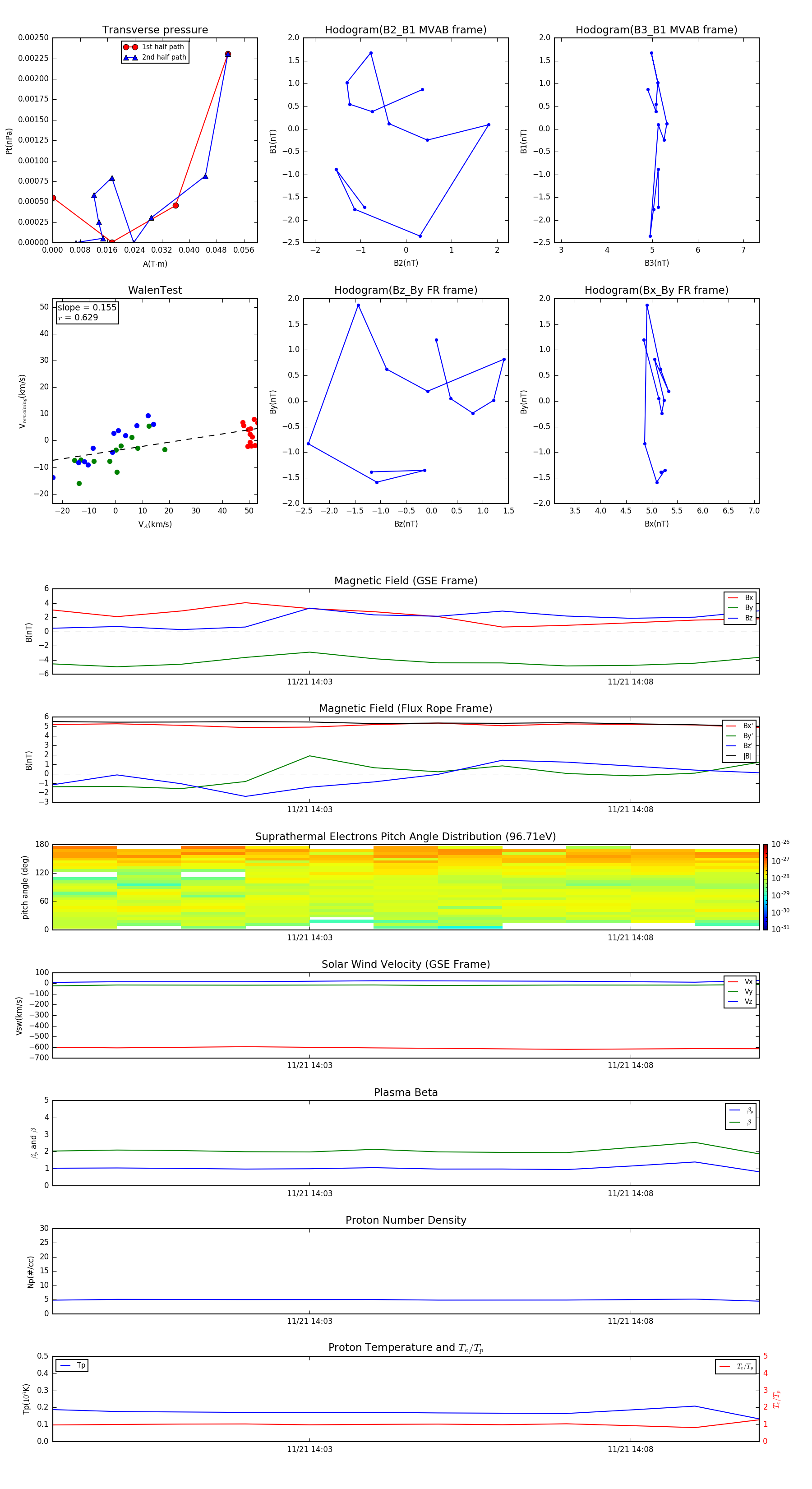Viewport: 812px width, 1489px height.
Task: Click the 'WalenTest' plot title
Action: pyautogui.click(x=155, y=290)
